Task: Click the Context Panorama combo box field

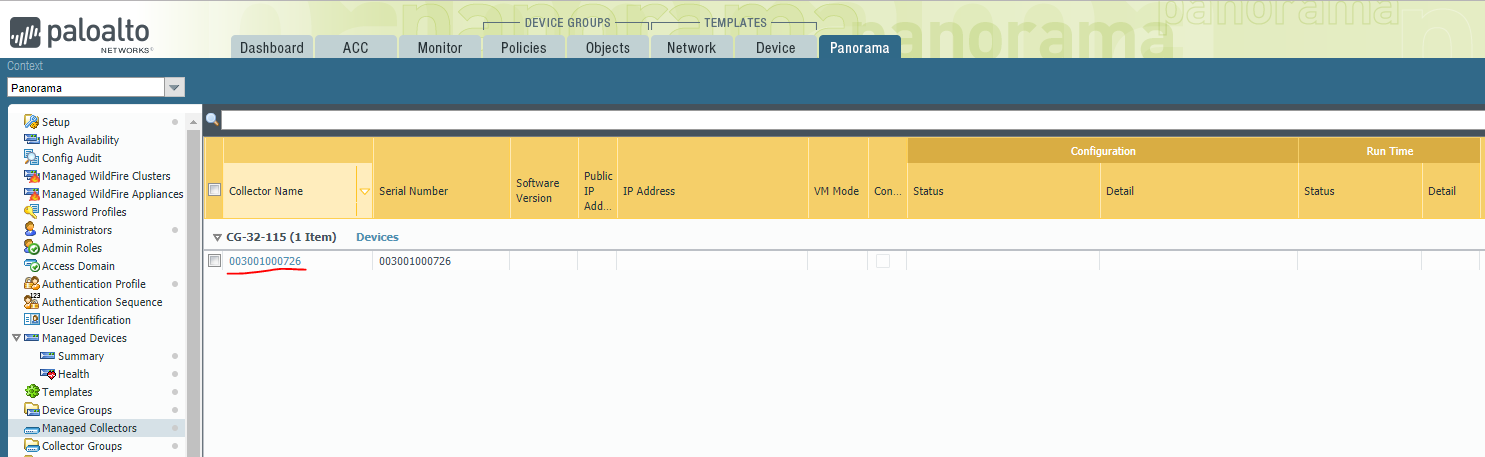Action: coord(86,88)
